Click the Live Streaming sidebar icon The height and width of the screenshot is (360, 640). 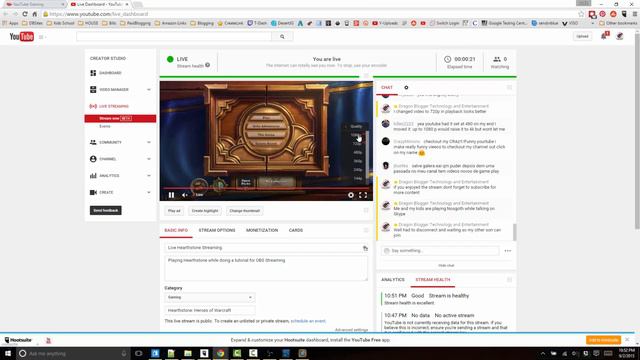tap(93, 106)
